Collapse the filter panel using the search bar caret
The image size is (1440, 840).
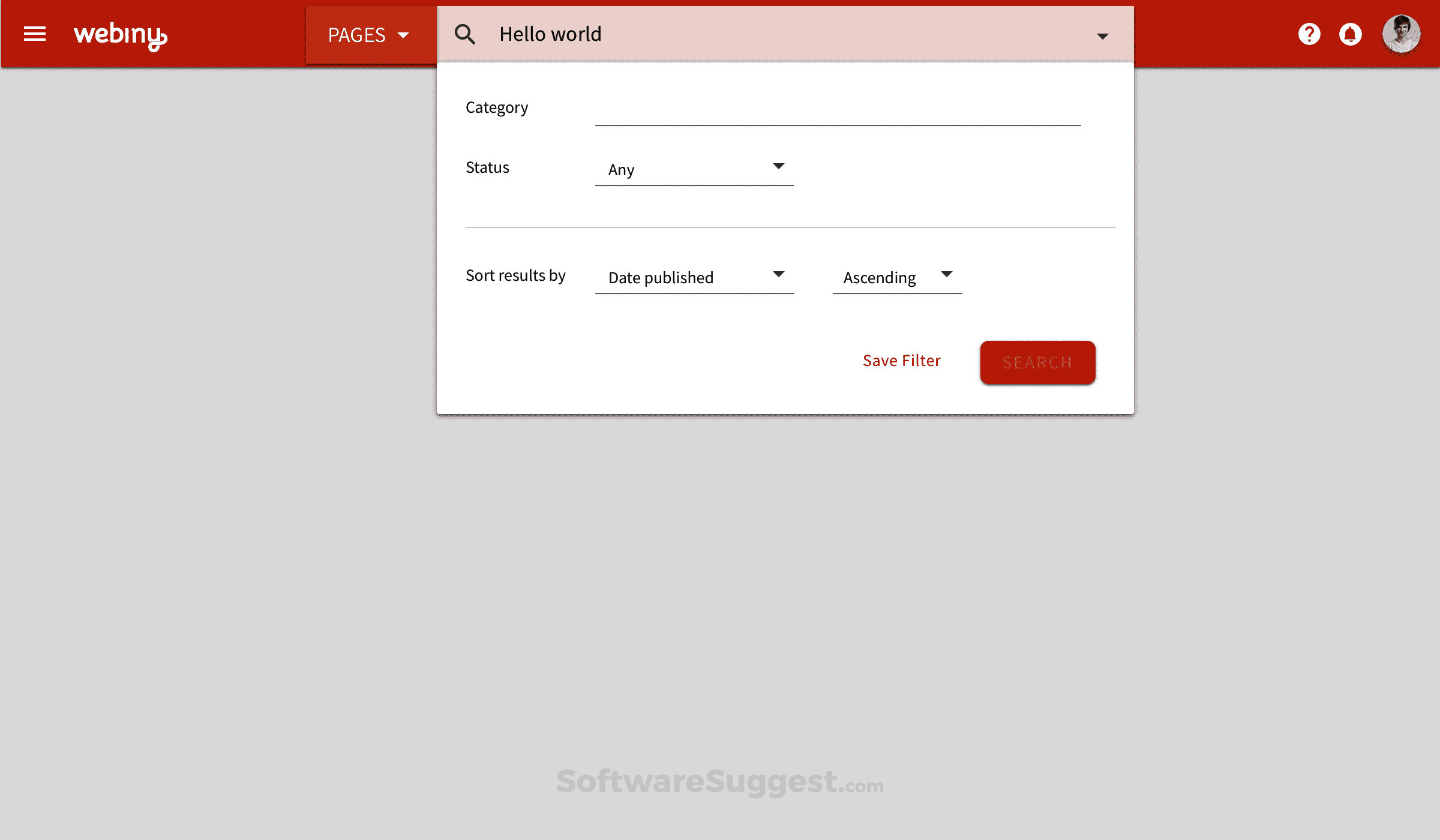[1102, 36]
